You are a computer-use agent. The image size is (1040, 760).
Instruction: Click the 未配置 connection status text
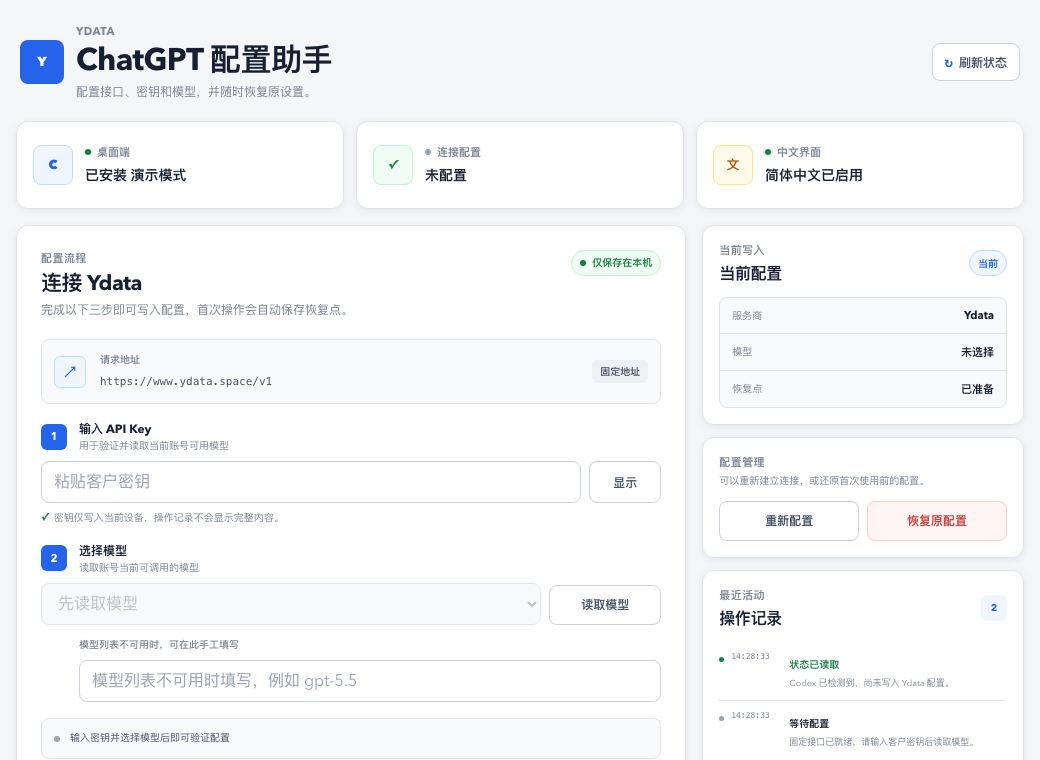tap(446, 175)
